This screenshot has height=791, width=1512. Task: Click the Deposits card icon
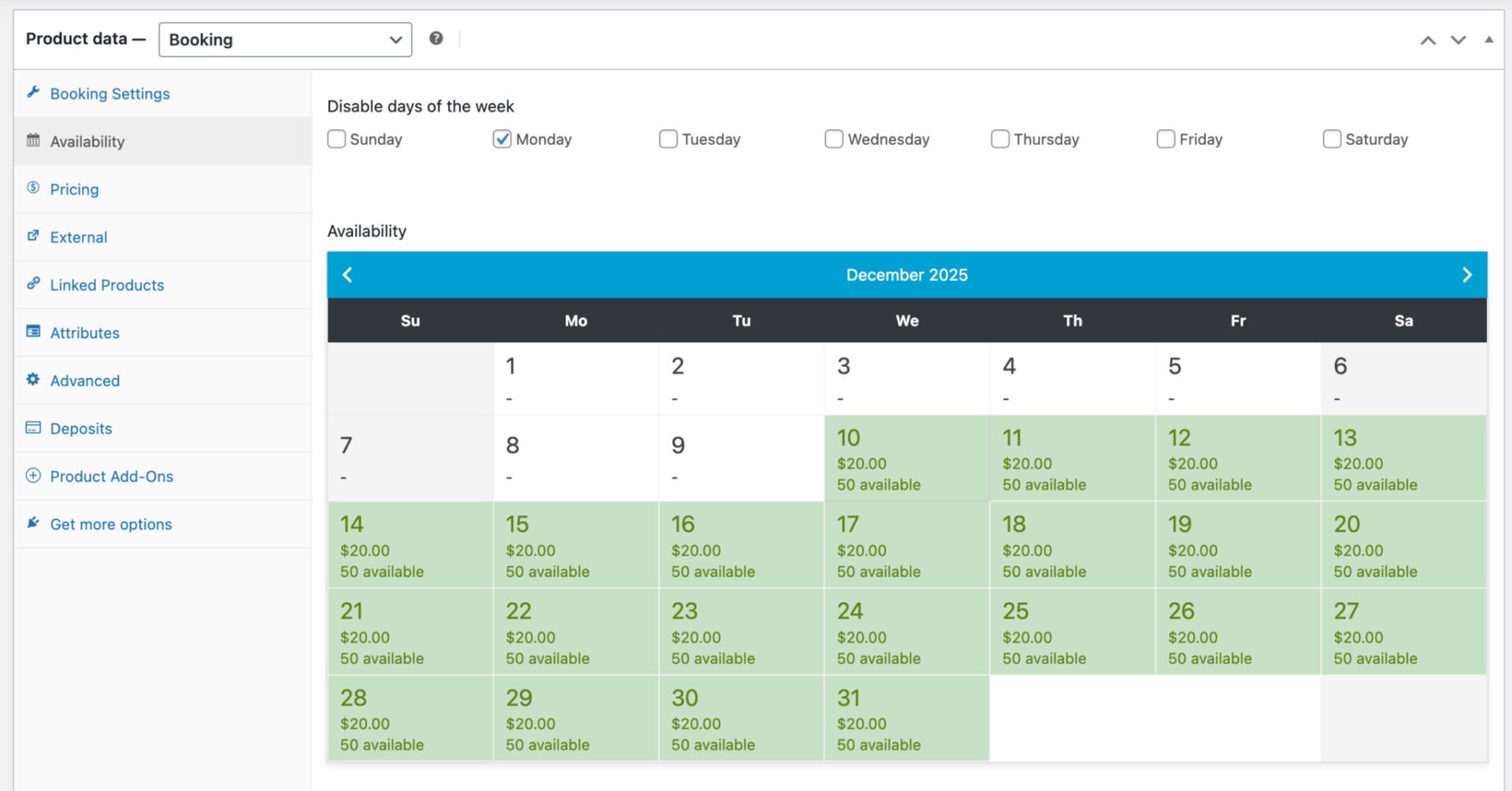pyautogui.click(x=33, y=428)
